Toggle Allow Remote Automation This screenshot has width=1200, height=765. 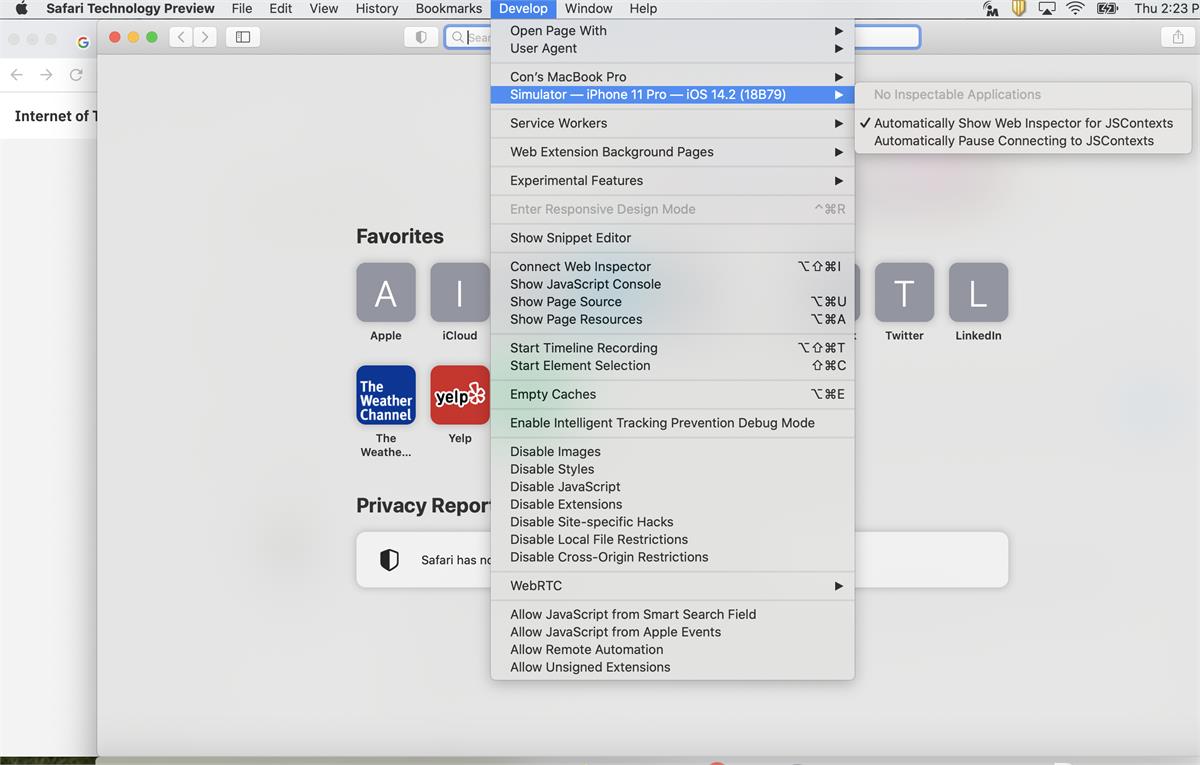coord(673,650)
